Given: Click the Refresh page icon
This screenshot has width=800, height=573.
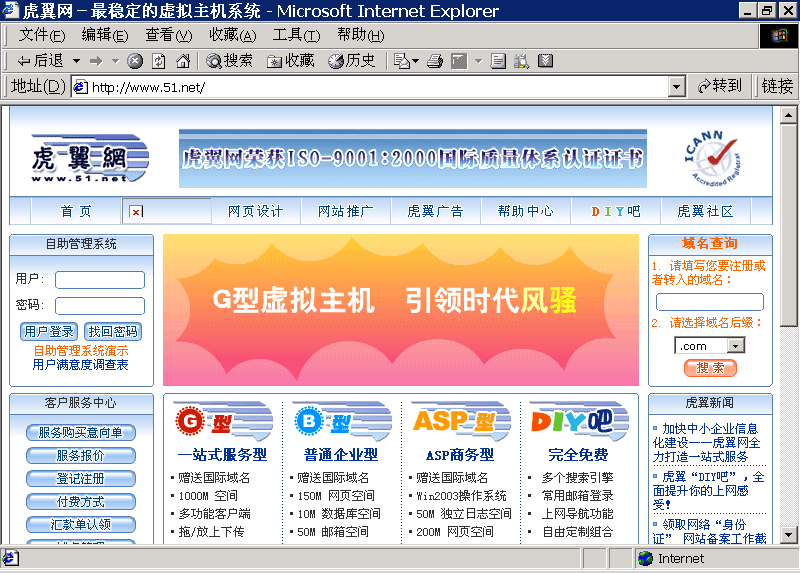Looking at the screenshot, I should coord(159,62).
